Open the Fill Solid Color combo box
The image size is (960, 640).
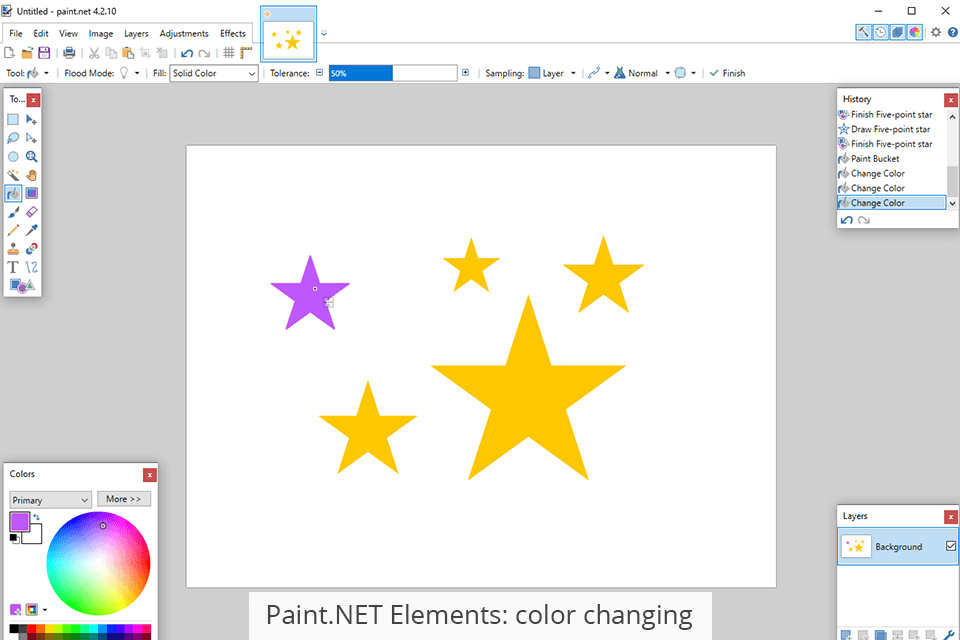[x=214, y=73]
